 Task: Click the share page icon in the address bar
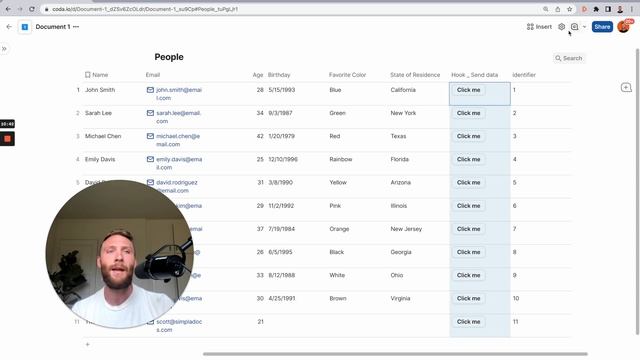pyautogui.click(x=558, y=9)
